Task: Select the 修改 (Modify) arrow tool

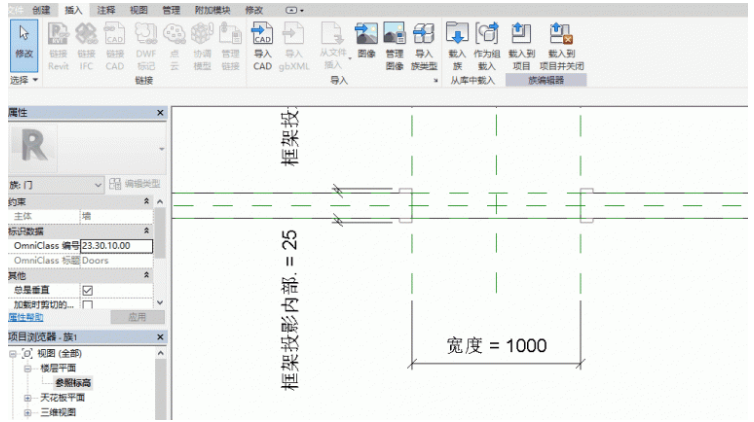Action: coord(24,46)
